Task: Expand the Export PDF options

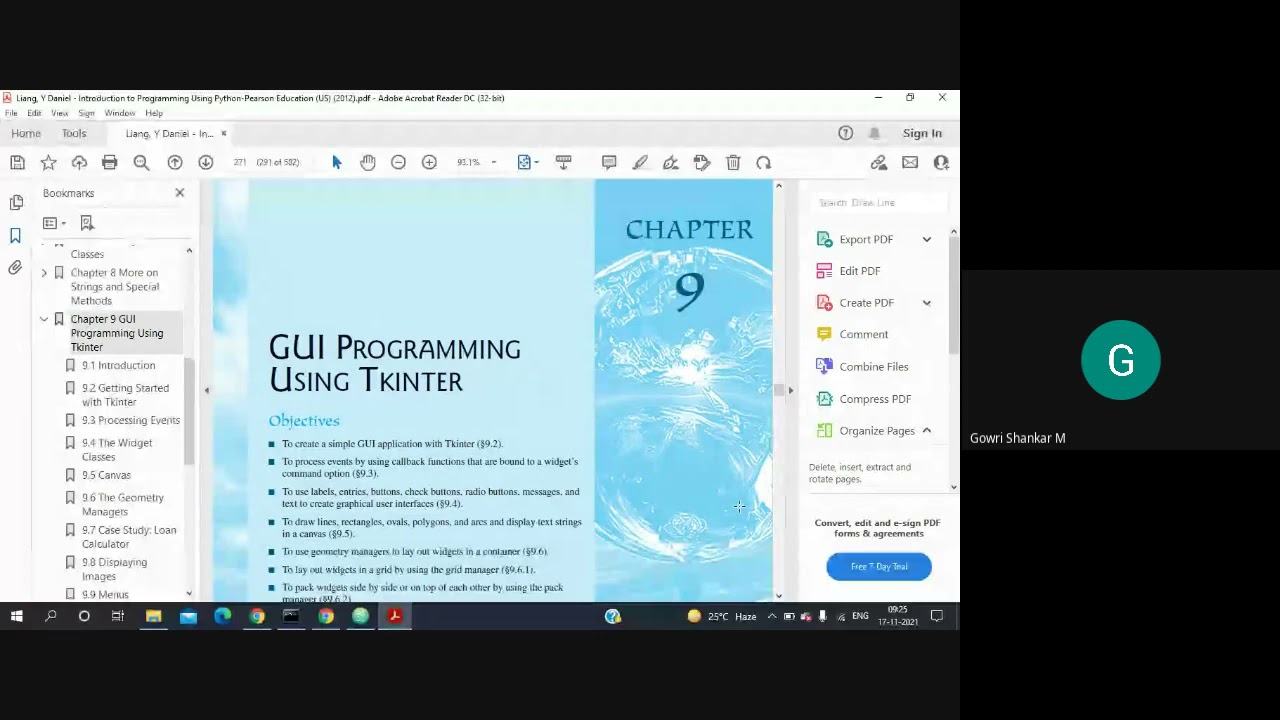Action: pos(927,240)
